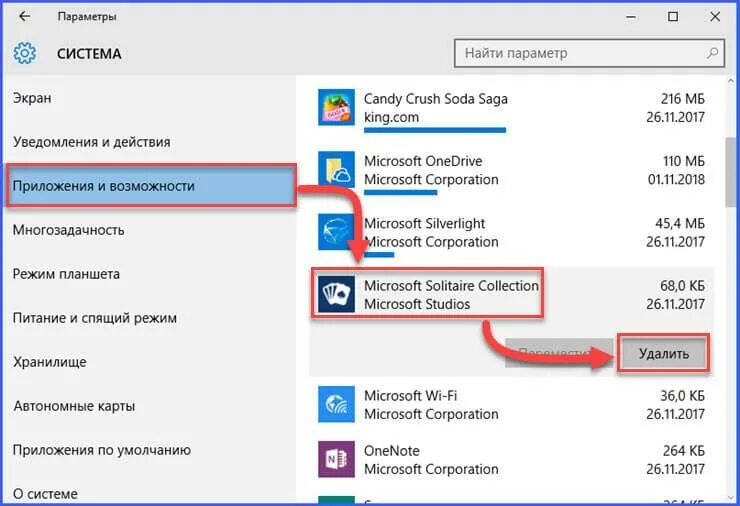Image resolution: width=740 pixels, height=506 pixels.
Task: Click the Найти параметр search field
Action: point(589,53)
